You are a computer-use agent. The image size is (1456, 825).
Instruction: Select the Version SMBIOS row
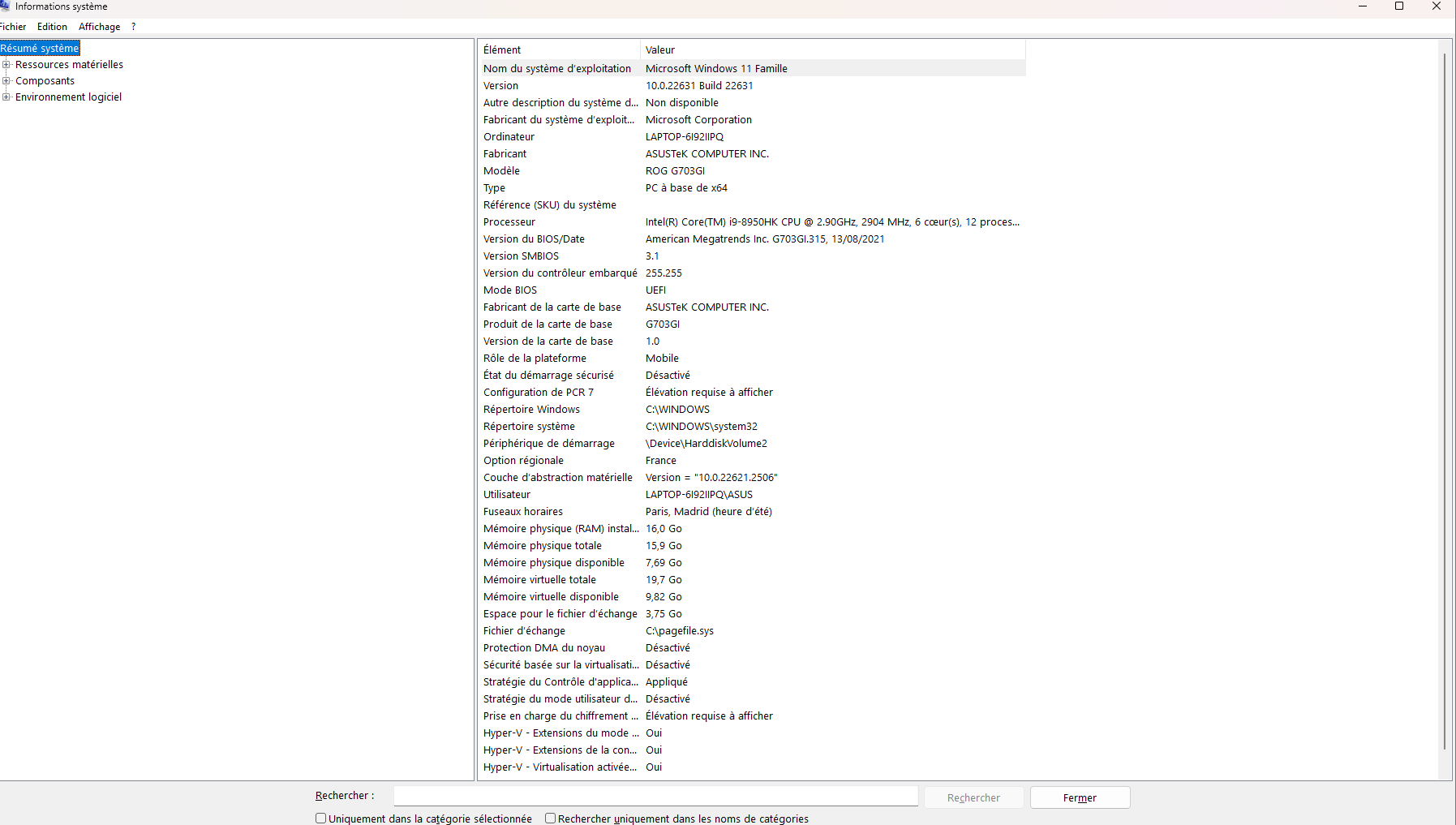click(753, 256)
